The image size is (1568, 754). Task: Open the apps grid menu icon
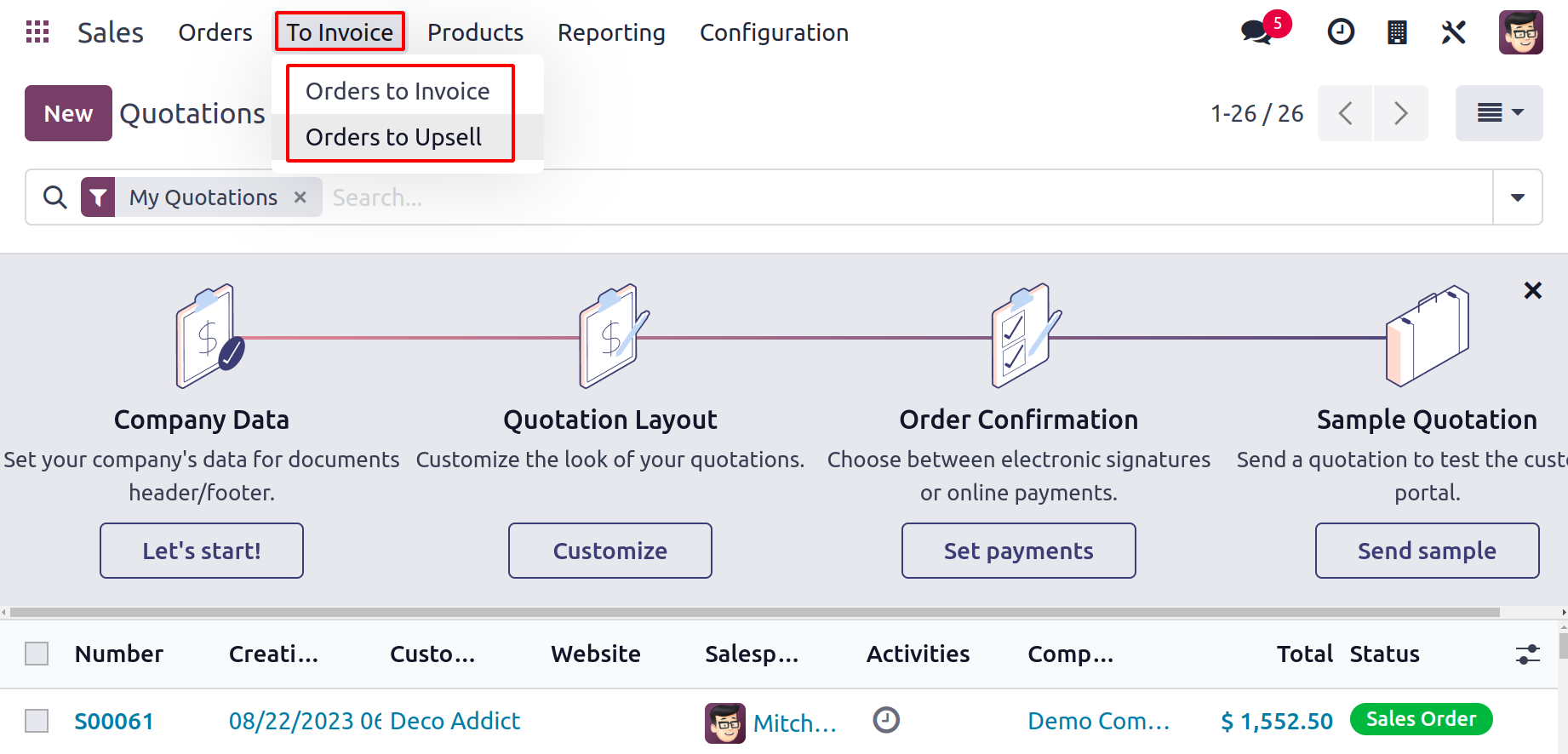point(37,32)
